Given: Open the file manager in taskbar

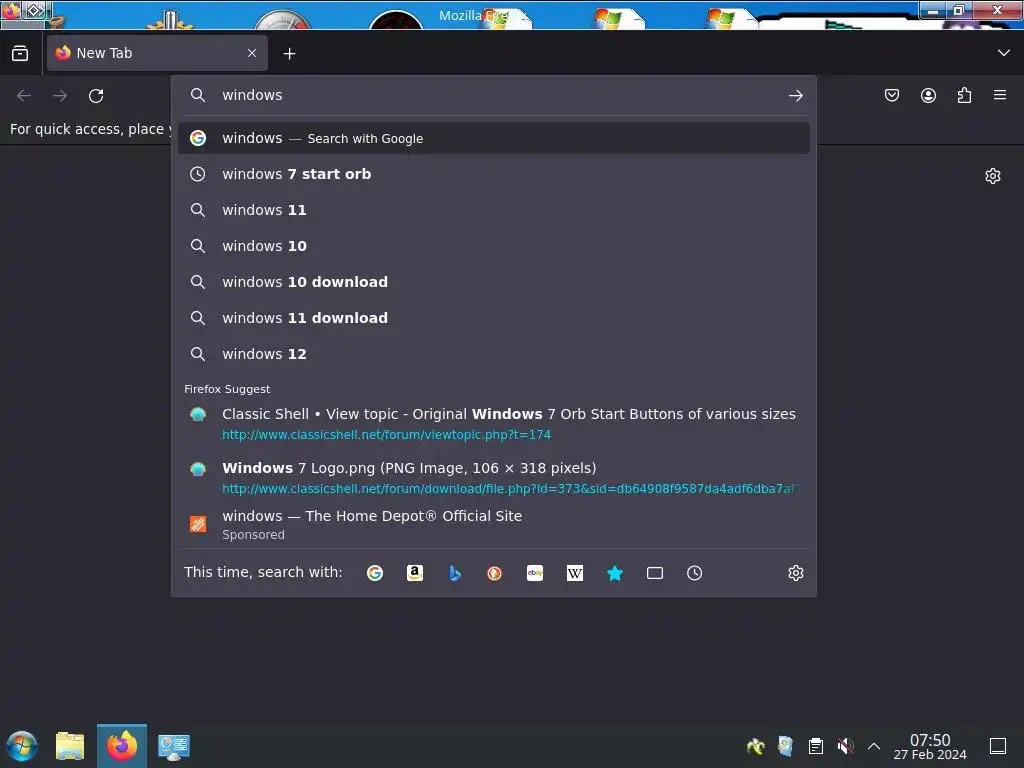Looking at the screenshot, I should [x=70, y=746].
